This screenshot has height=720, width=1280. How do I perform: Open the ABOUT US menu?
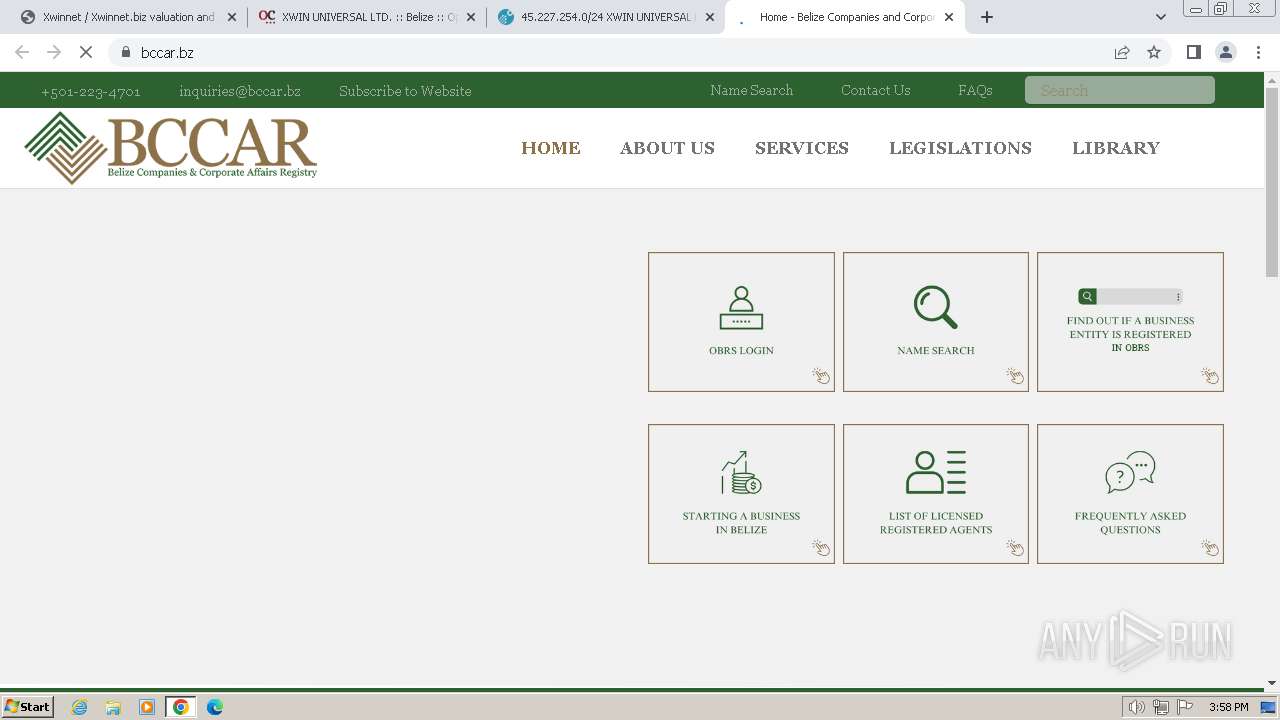(667, 148)
